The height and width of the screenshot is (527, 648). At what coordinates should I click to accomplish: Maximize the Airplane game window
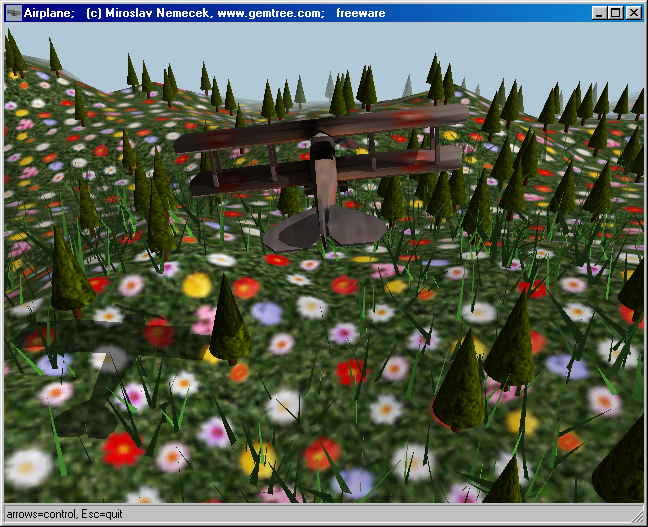click(x=616, y=13)
